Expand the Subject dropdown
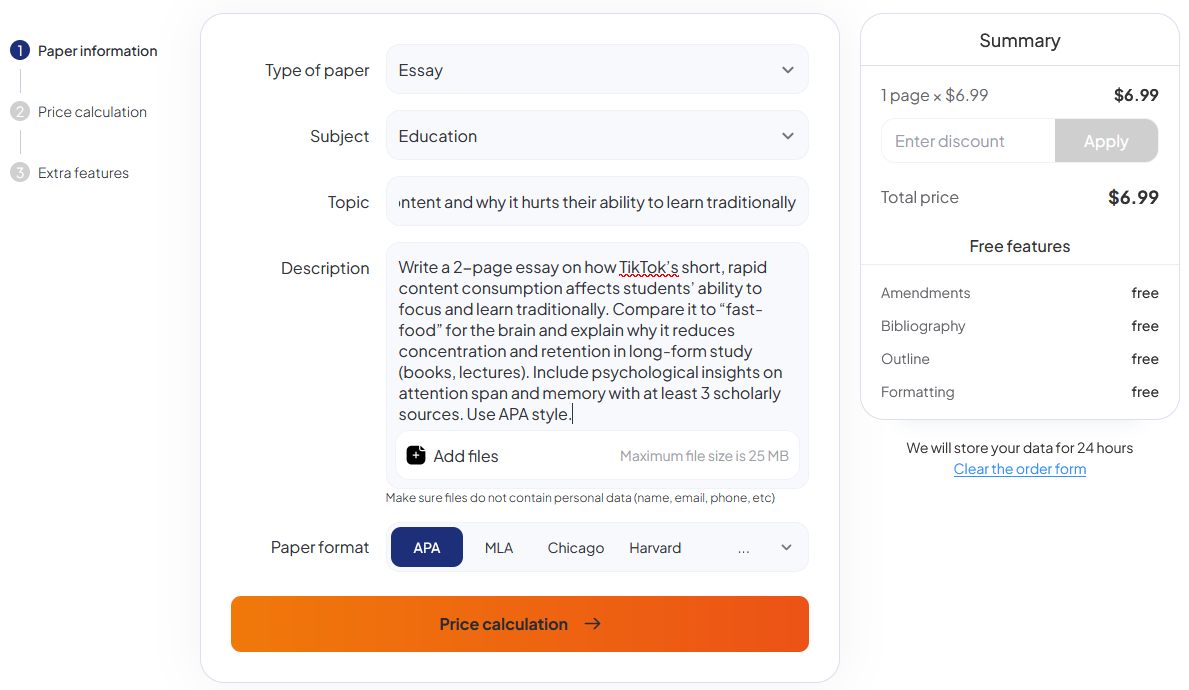 (x=597, y=136)
